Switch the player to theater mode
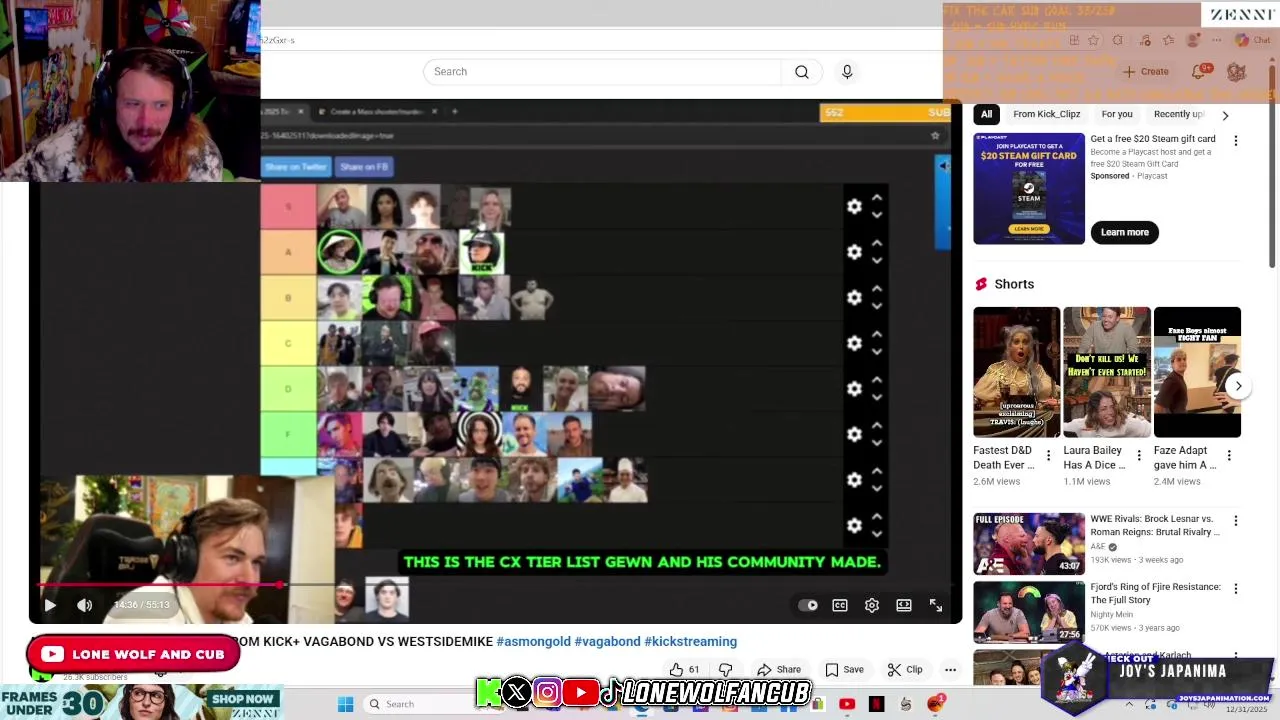Viewport: 1280px width, 720px height. (x=904, y=605)
